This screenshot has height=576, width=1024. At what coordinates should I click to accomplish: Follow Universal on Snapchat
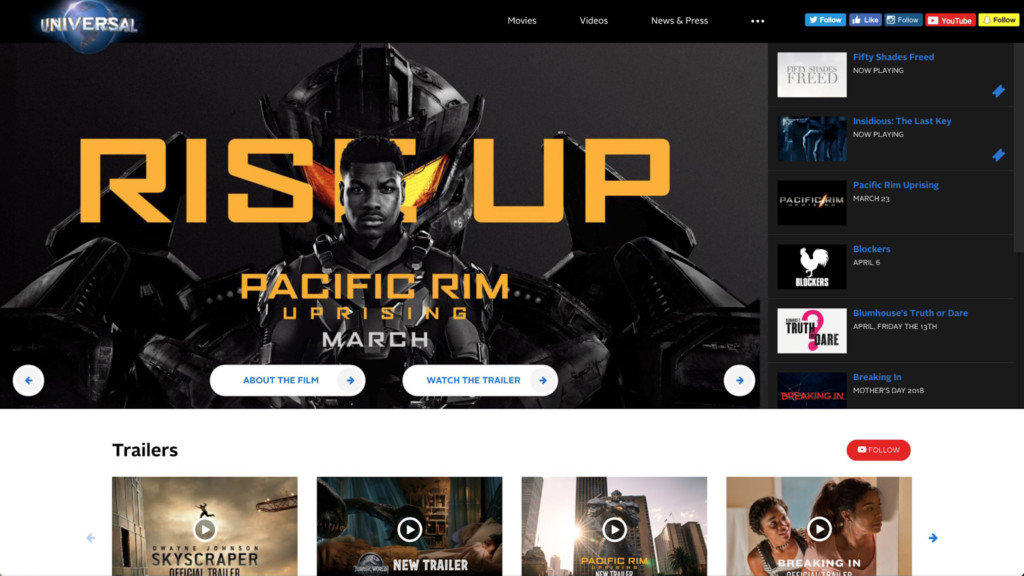pos(999,20)
